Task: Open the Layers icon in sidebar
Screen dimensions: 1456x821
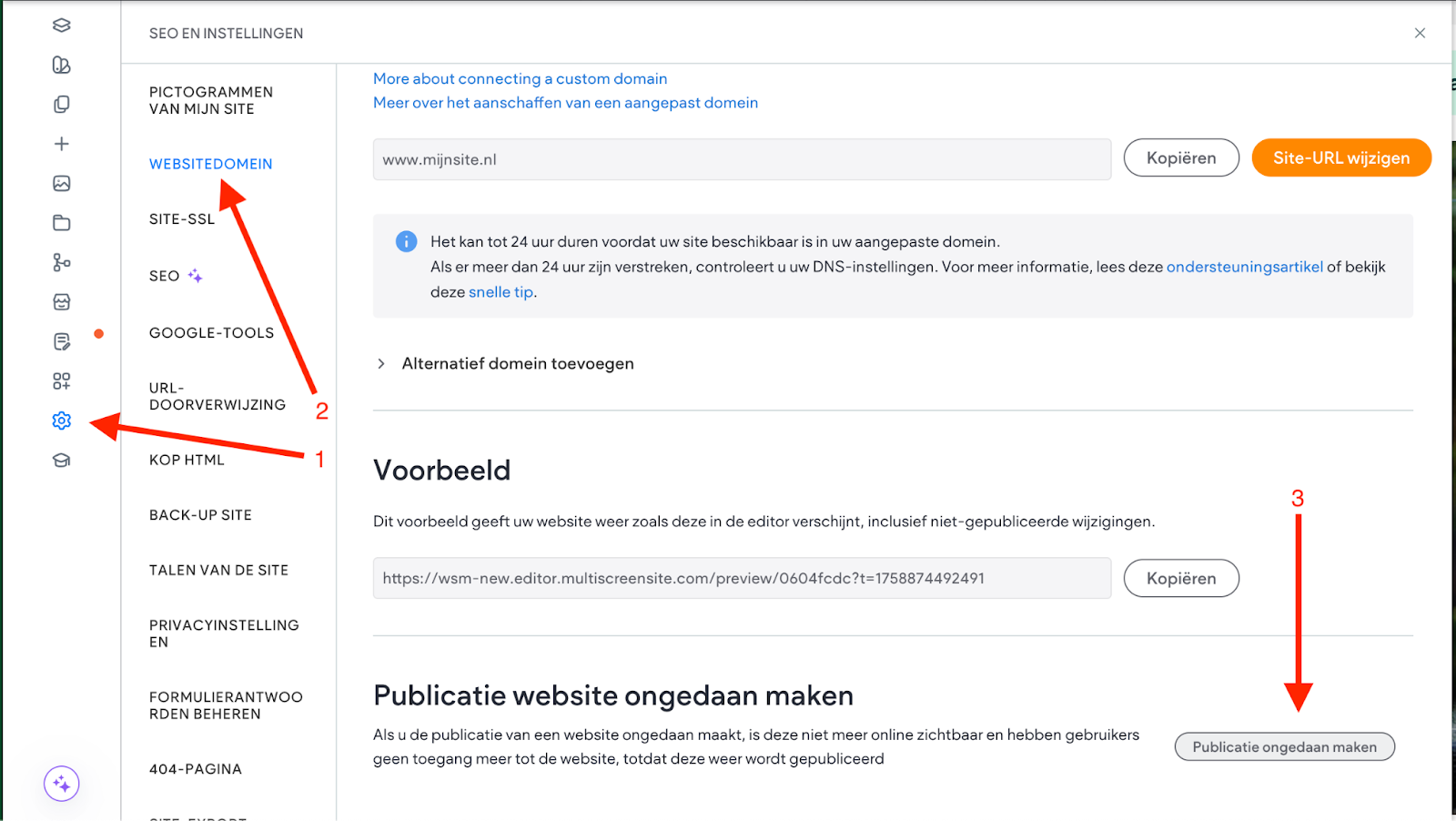Action: [x=62, y=25]
